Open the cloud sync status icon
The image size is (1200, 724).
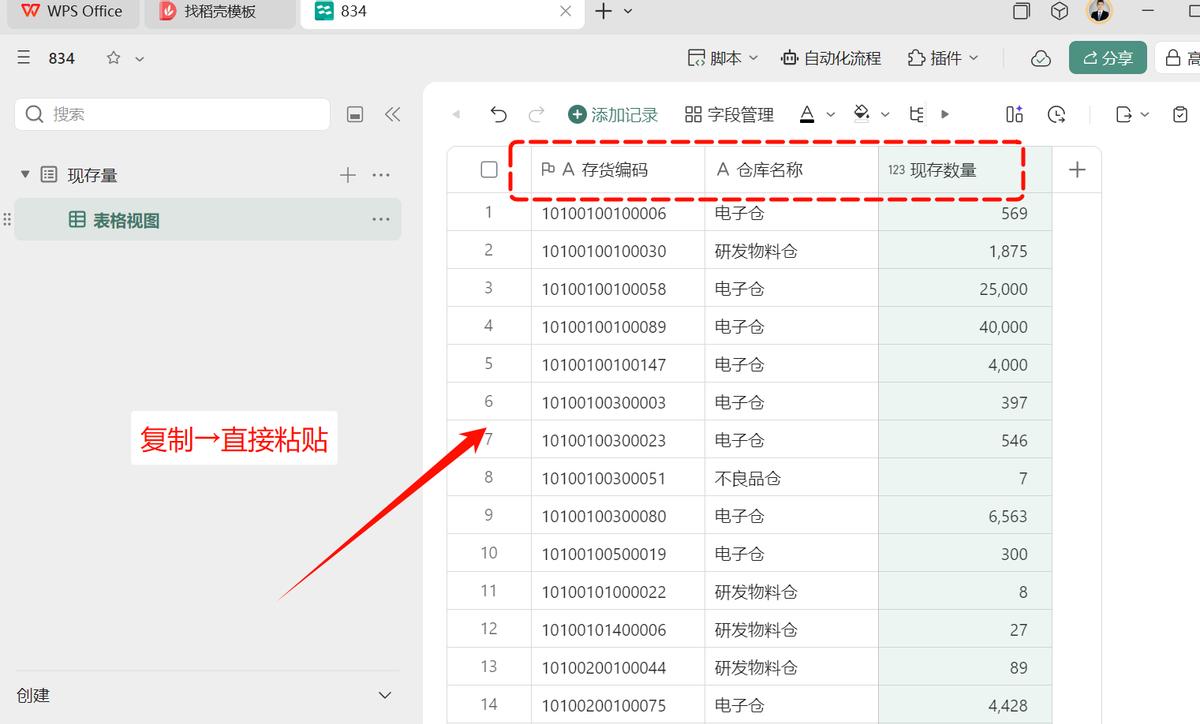[1041, 58]
